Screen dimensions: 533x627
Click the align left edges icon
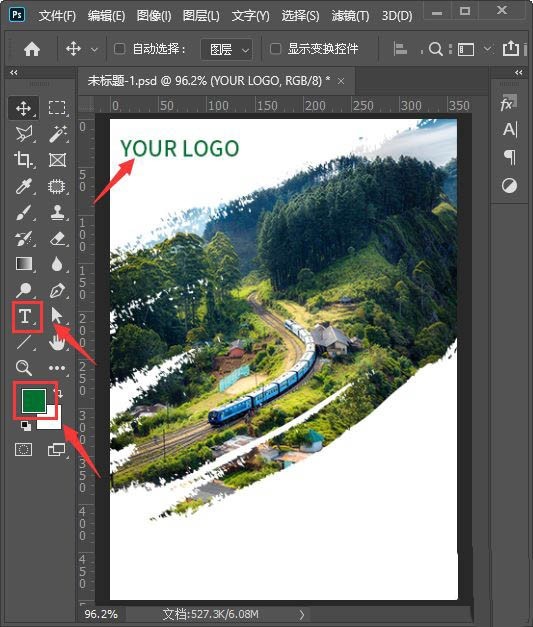(400, 49)
